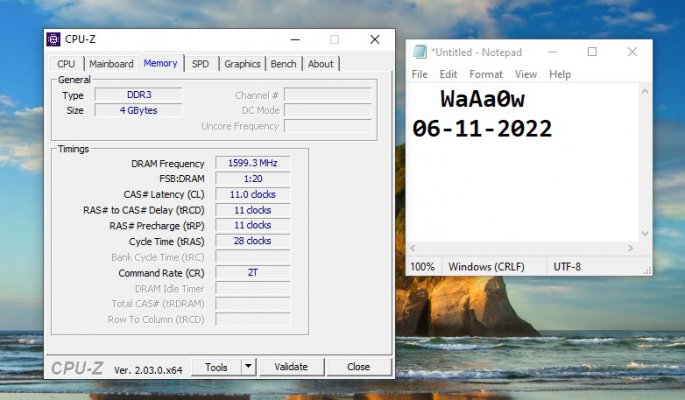Close the Notepad window
The width and height of the screenshot is (685, 400).
632,52
